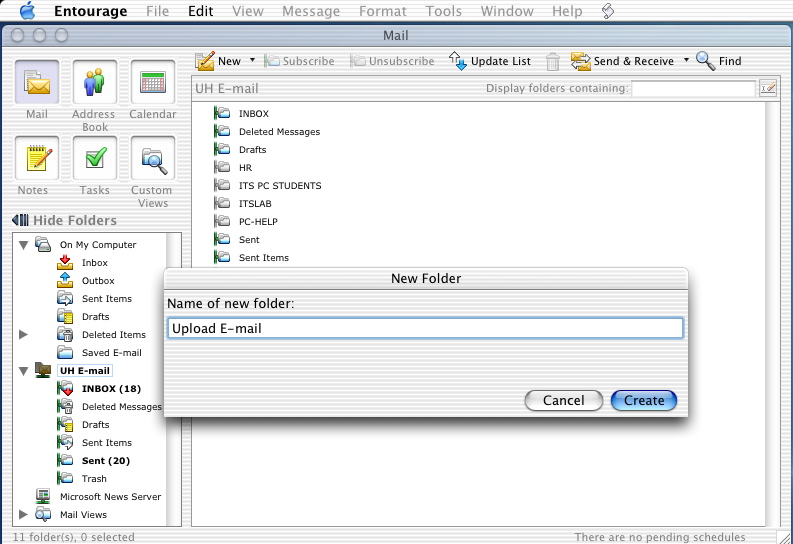Expand the Mail Views group
The image size is (793, 544).
(23, 514)
